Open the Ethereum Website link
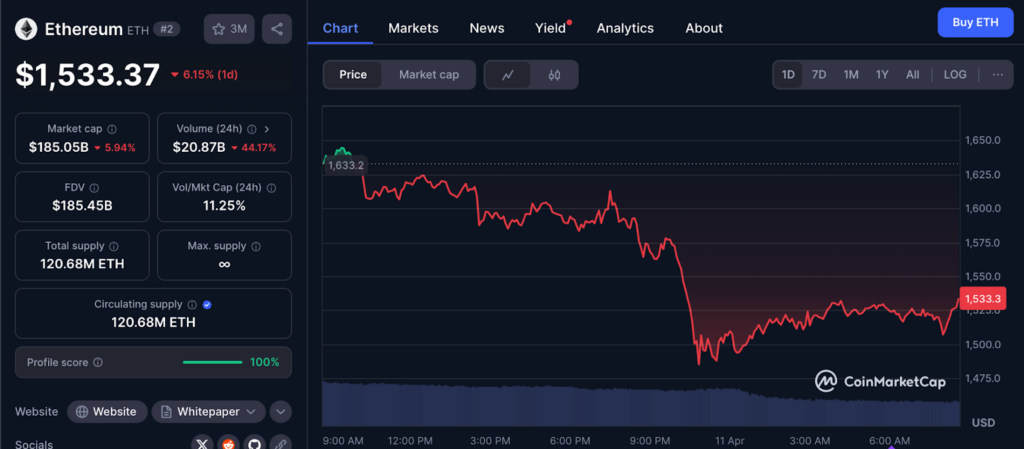Viewport: 1024px width, 449px height. point(107,412)
